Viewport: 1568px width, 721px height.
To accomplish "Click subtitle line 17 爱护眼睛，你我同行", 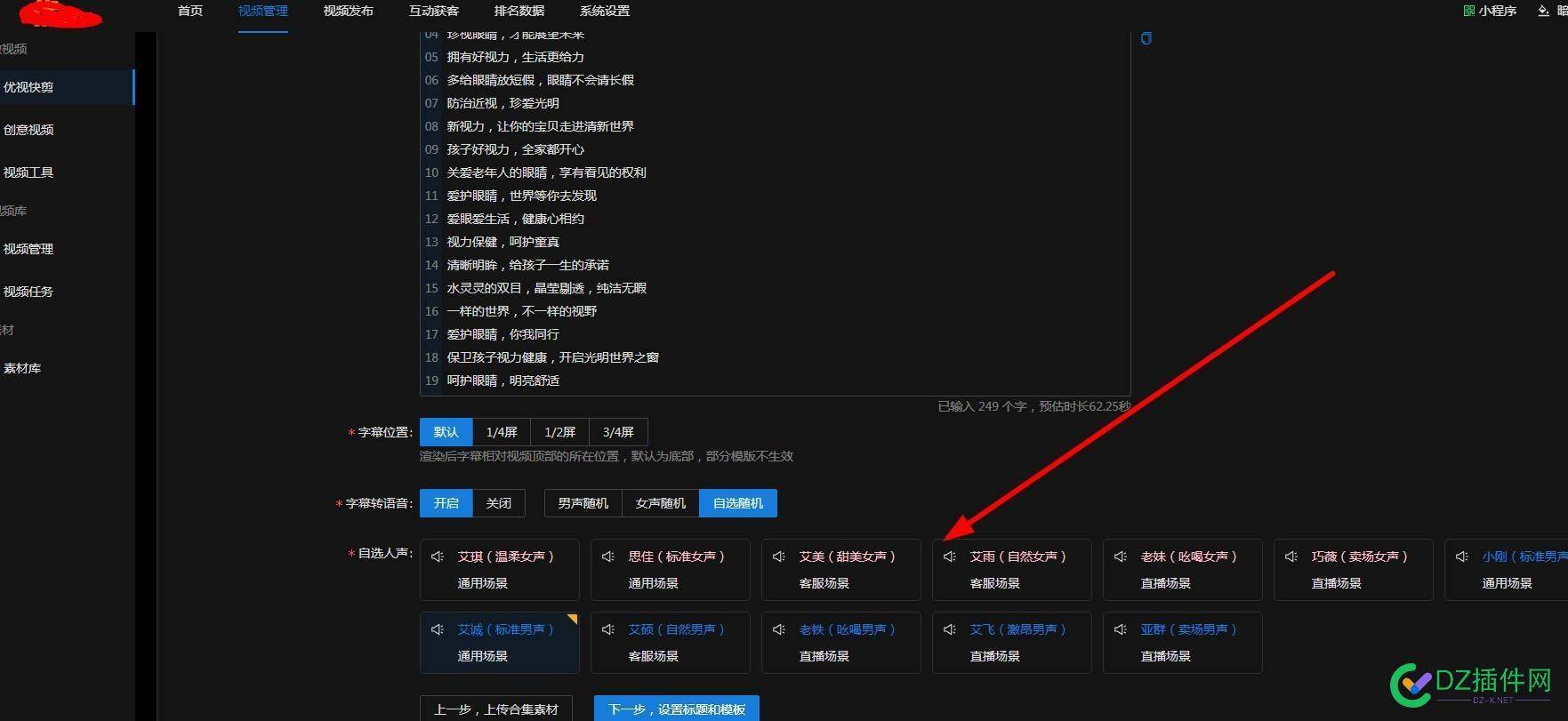I will [x=503, y=334].
